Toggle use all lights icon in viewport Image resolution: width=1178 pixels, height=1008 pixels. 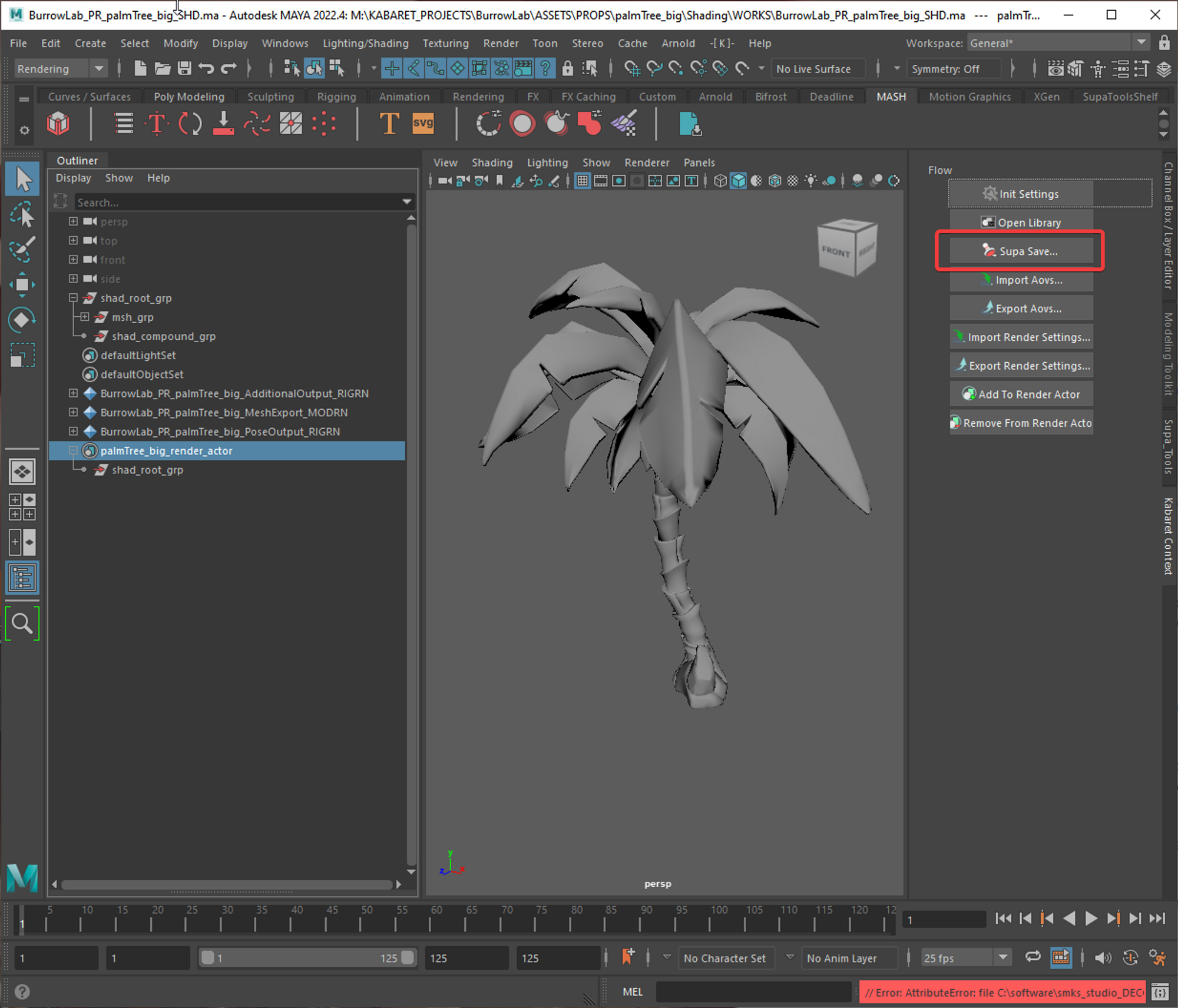811,181
